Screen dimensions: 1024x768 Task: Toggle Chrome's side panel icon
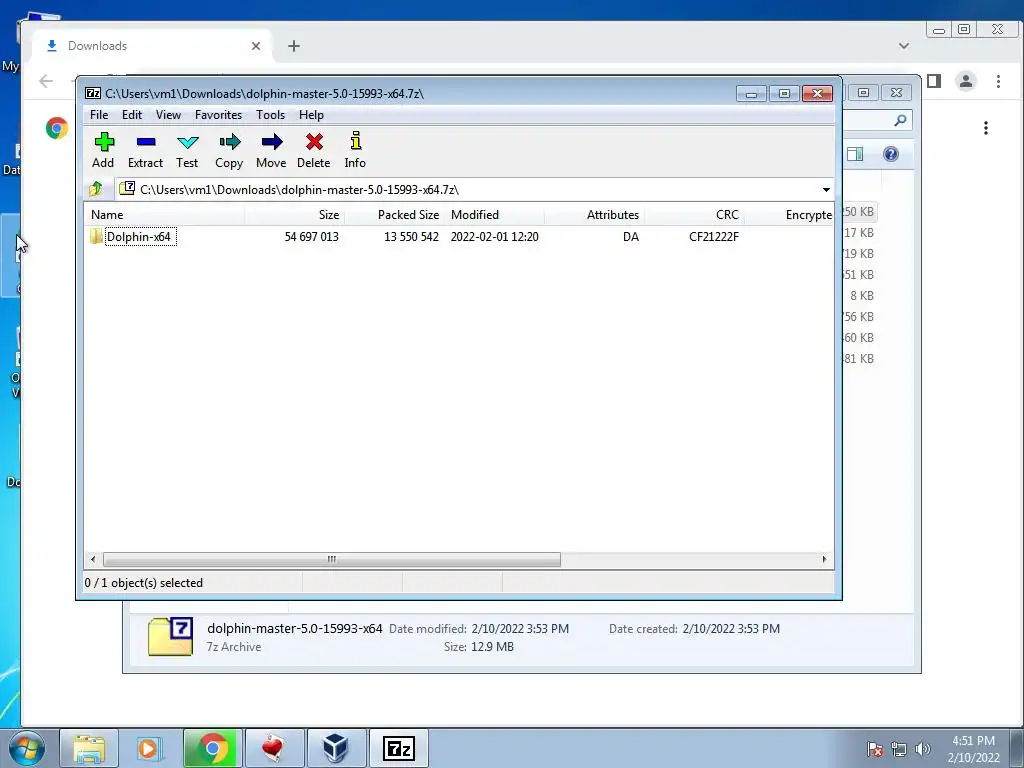tap(934, 81)
